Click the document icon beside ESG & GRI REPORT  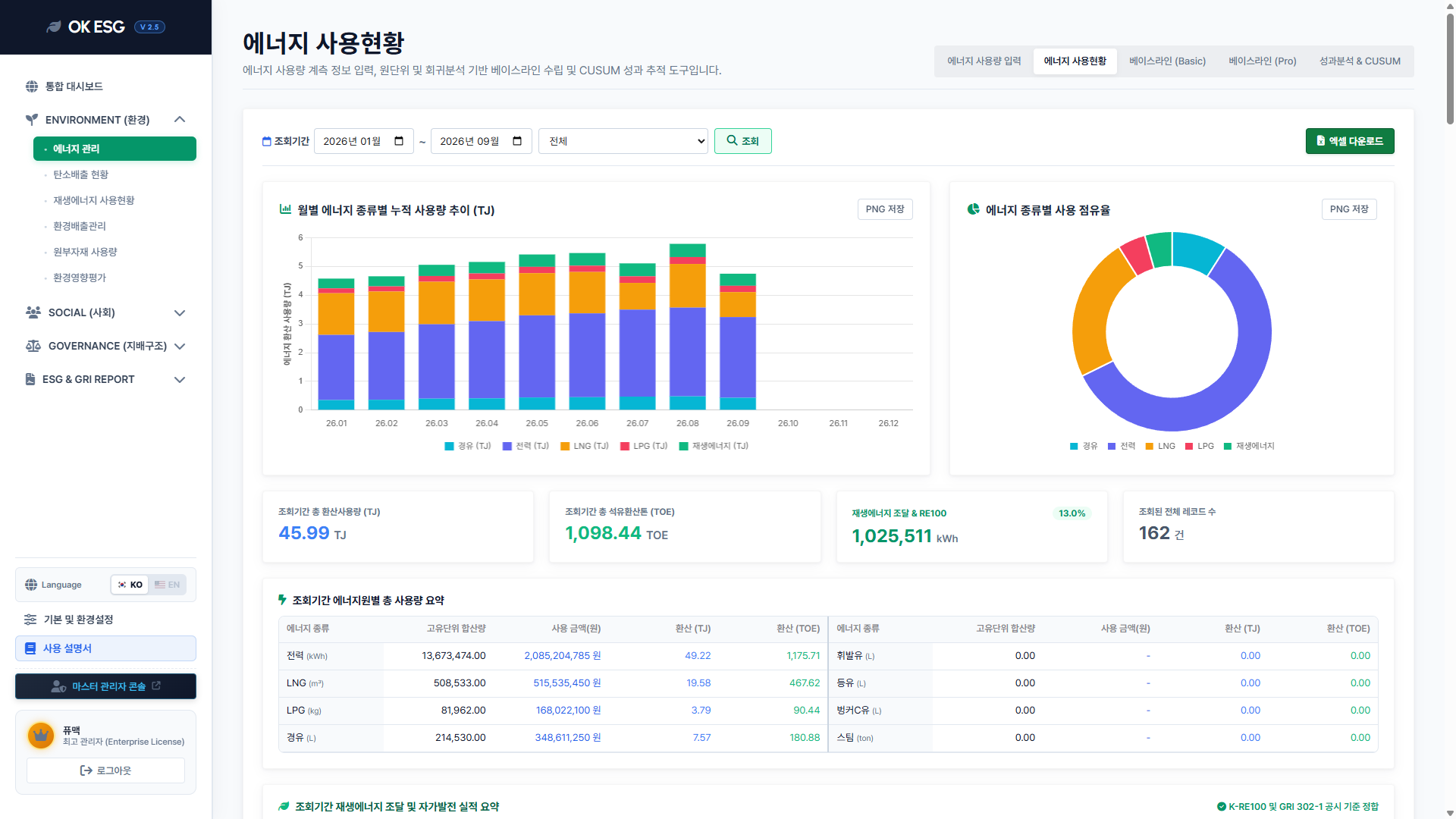click(30, 379)
